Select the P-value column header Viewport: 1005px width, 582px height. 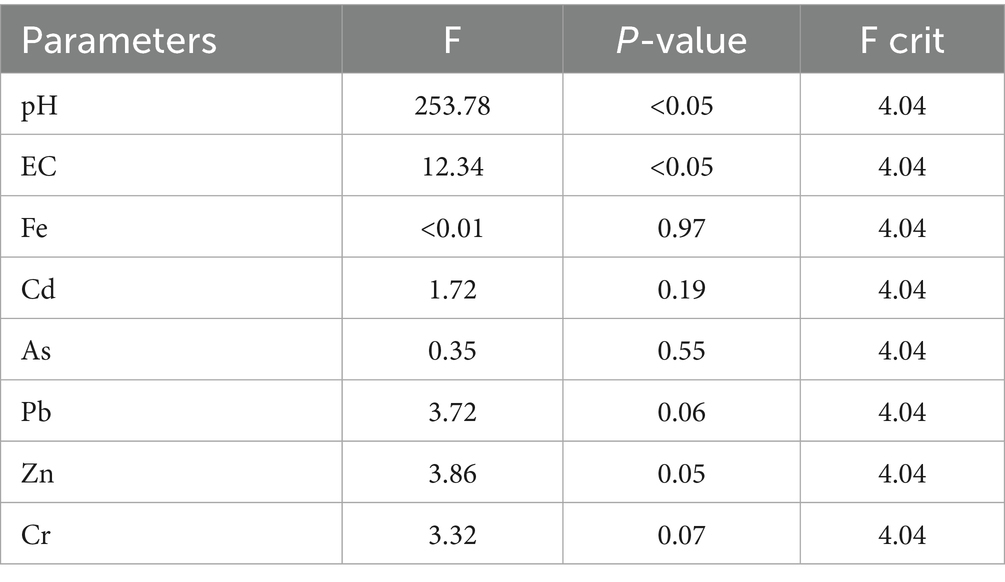coord(681,40)
